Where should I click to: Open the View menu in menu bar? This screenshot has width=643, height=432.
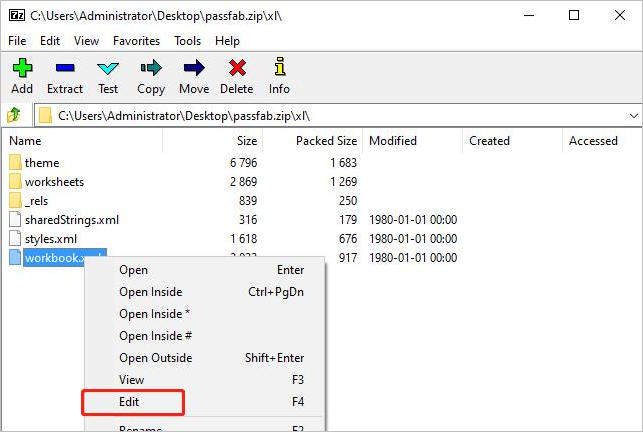(87, 41)
